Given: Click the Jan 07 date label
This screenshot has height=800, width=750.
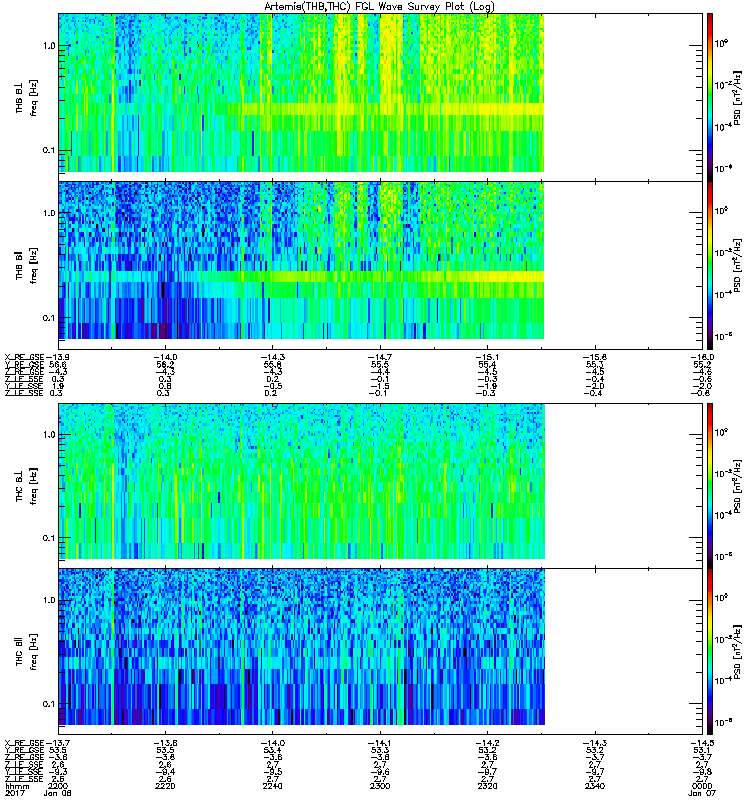Looking at the screenshot, I should click(x=702, y=793).
